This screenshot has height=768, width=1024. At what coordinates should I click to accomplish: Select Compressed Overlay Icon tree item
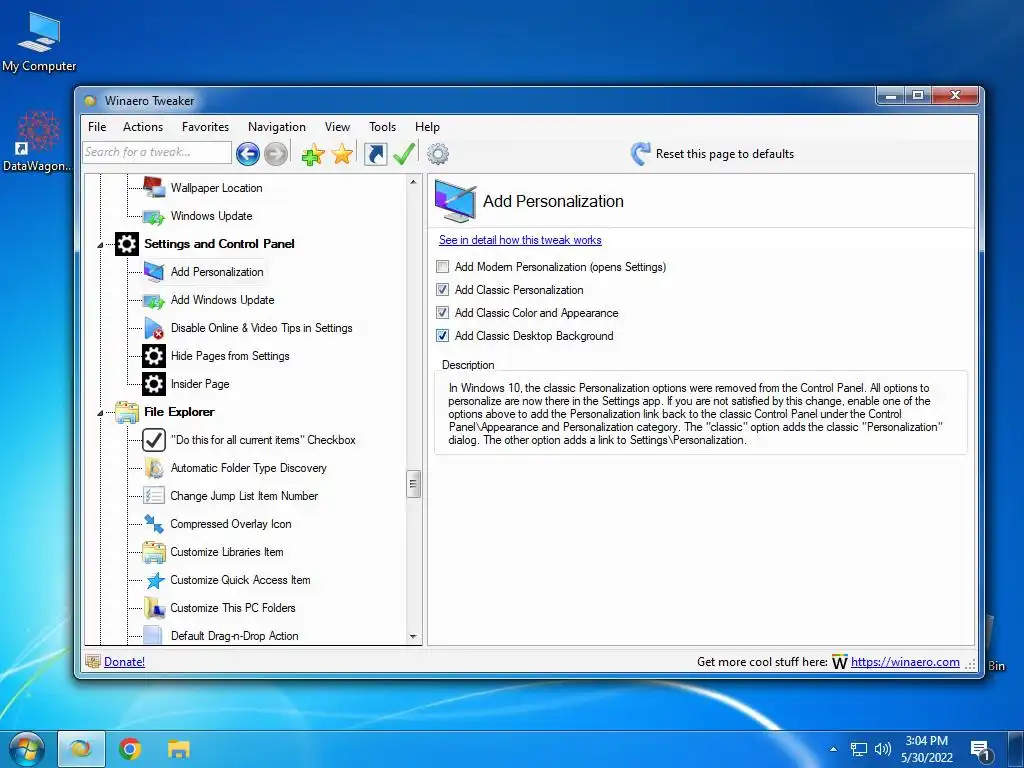pyautogui.click(x=231, y=524)
